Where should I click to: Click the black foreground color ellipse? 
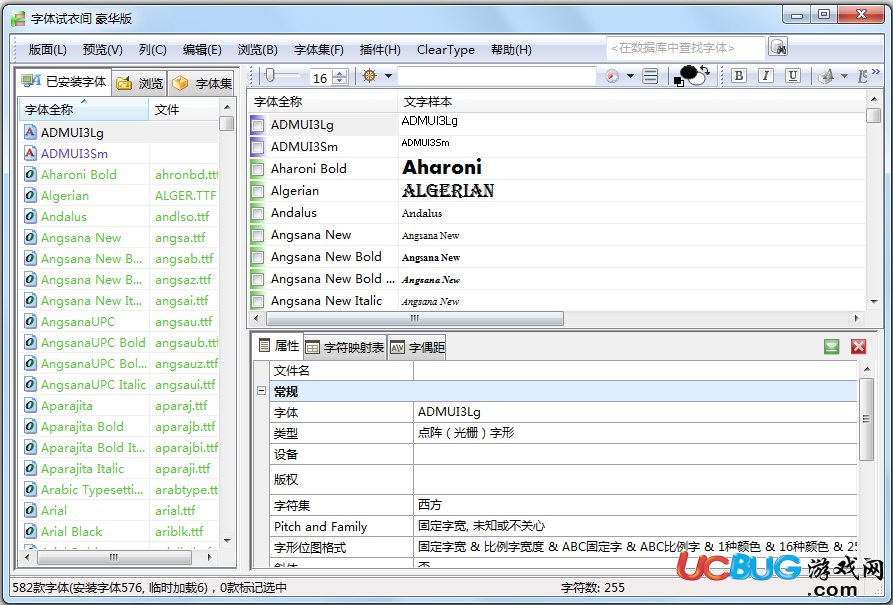pos(689,72)
